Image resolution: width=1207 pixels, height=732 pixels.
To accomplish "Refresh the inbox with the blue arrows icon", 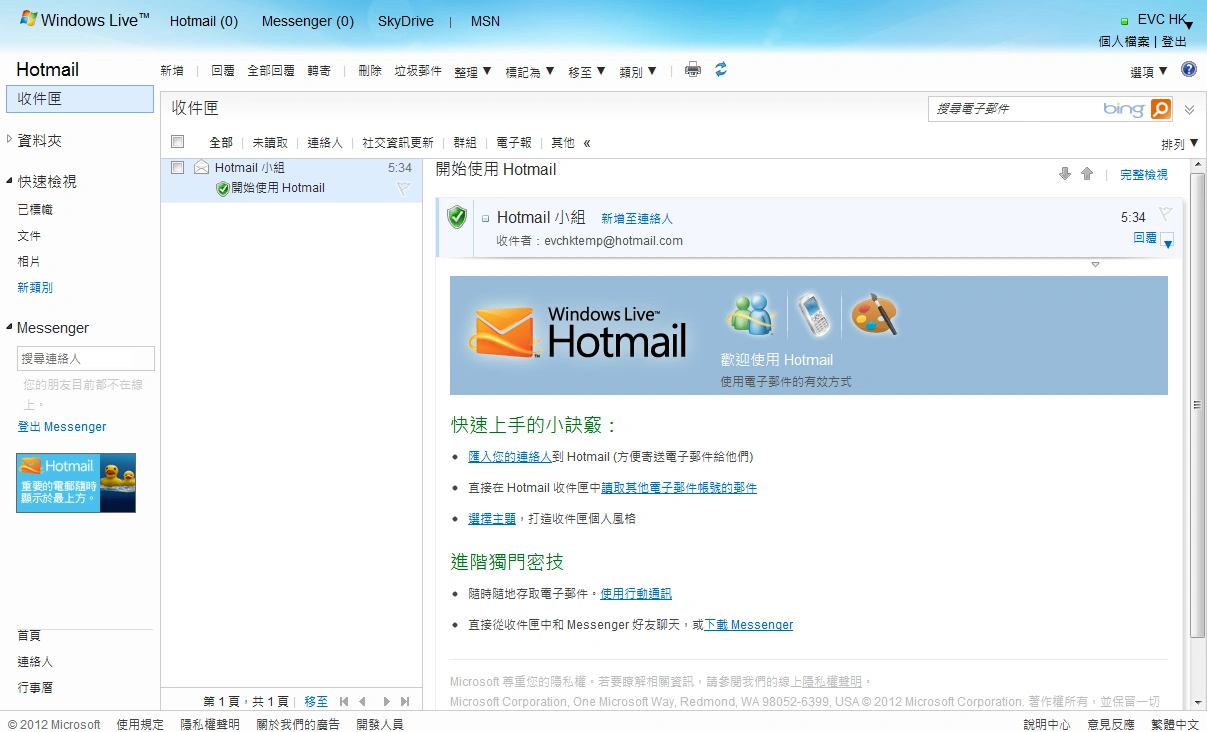I will point(720,70).
